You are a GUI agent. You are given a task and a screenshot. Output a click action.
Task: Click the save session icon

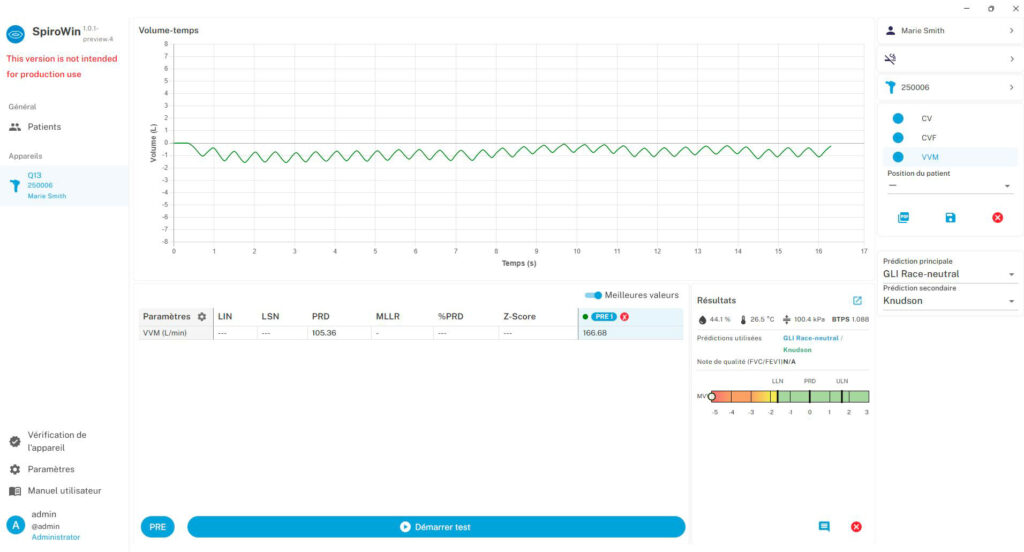click(x=950, y=218)
